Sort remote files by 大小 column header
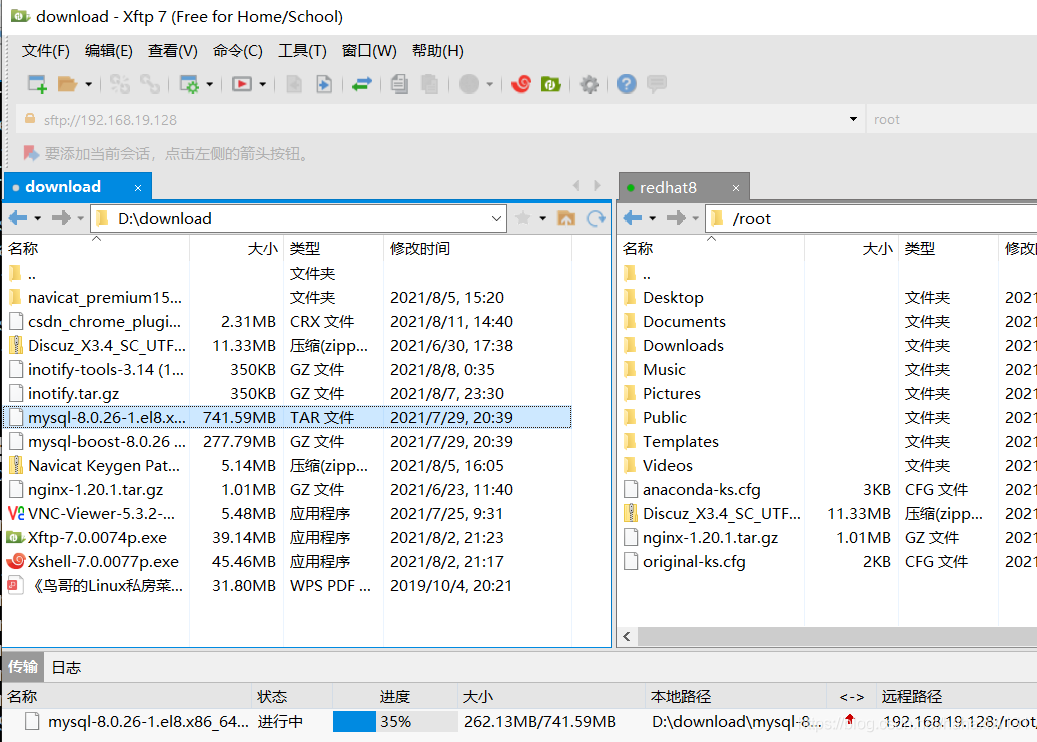 click(876, 248)
